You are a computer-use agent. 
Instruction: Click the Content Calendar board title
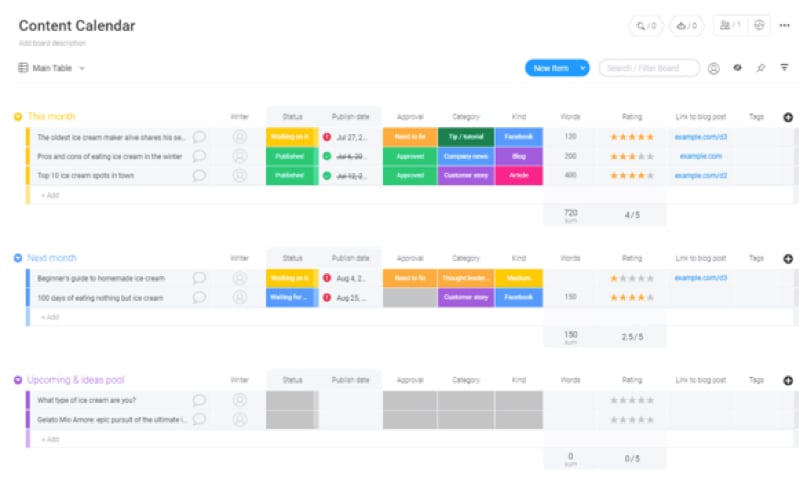77,25
